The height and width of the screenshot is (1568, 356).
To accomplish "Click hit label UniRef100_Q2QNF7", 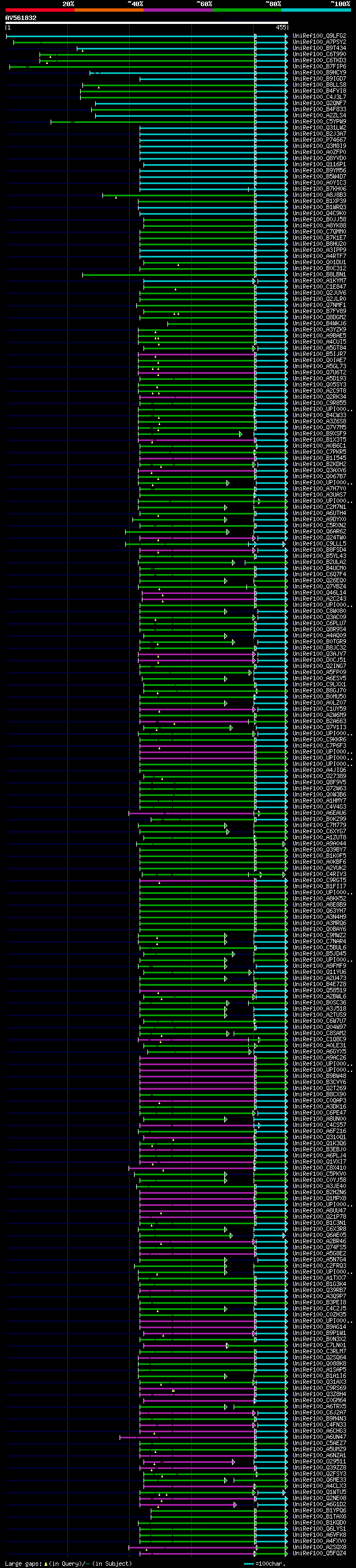I will 319,103.
